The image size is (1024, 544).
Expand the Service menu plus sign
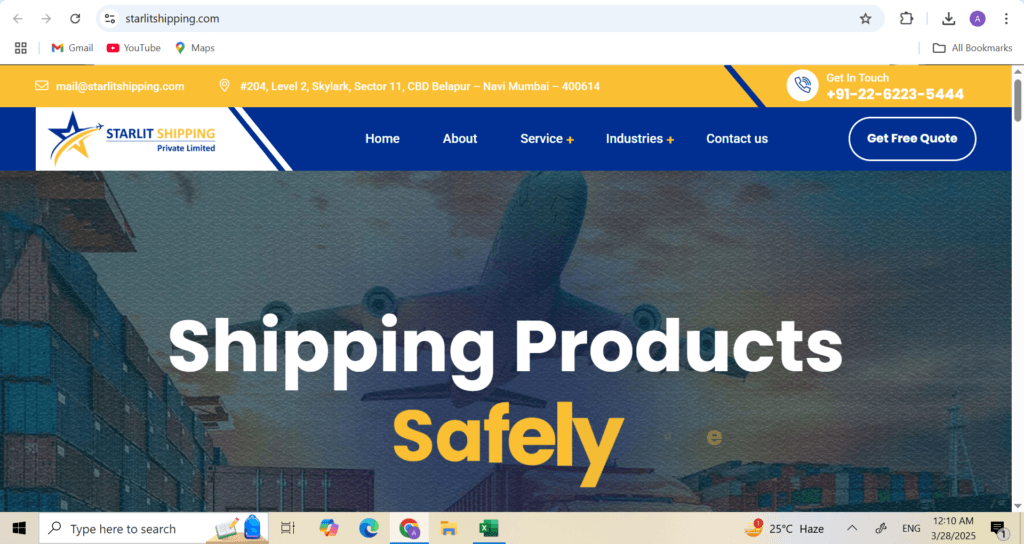[570, 140]
